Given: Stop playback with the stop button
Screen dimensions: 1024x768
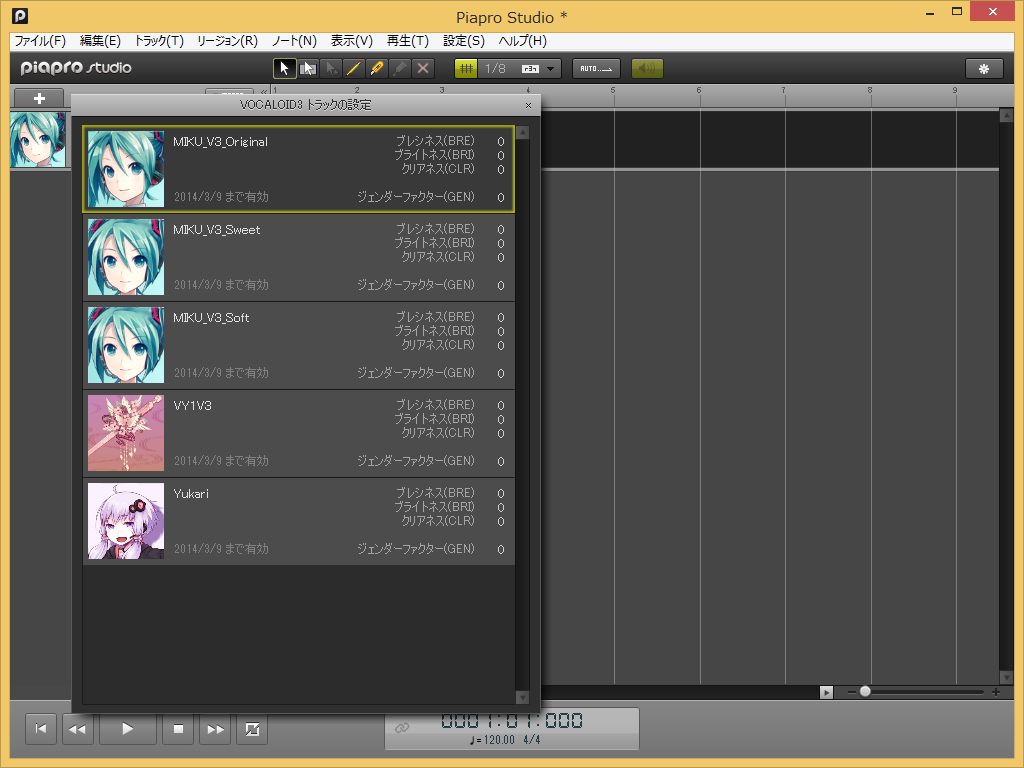Looking at the screenshot, I should [178, 729].
